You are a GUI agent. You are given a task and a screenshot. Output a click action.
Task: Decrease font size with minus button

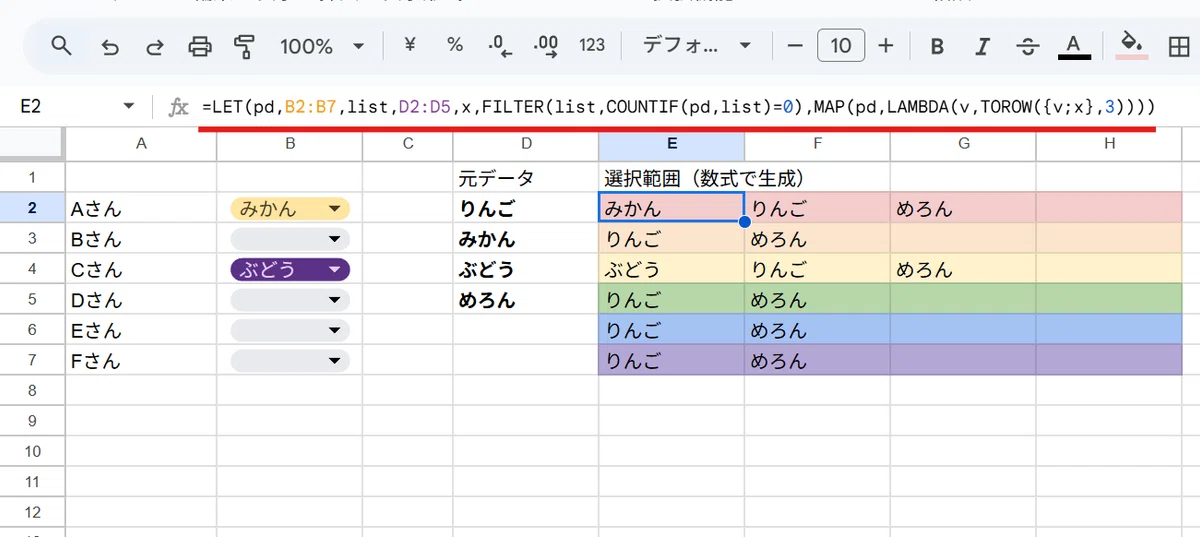pyautogui.click(x=795, y=45)
